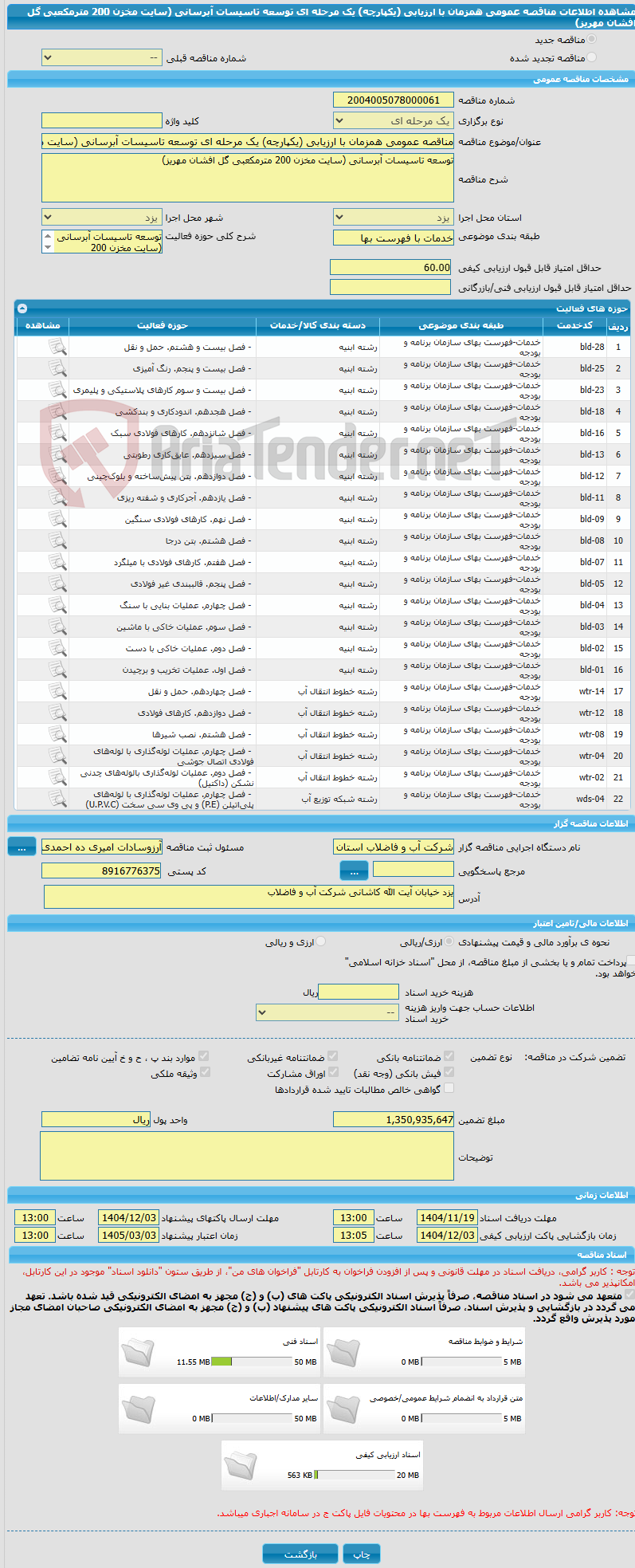Open نوع برگزاری dropdown
This screenshot has width=635, height=1568.
pyautogui.click(x=393, y=121)
